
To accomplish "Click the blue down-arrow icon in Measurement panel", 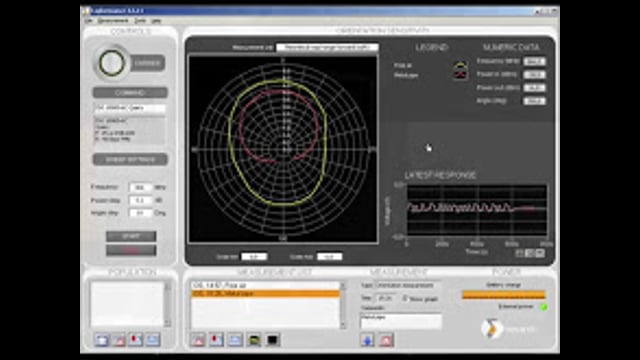I will coord(367,340).
